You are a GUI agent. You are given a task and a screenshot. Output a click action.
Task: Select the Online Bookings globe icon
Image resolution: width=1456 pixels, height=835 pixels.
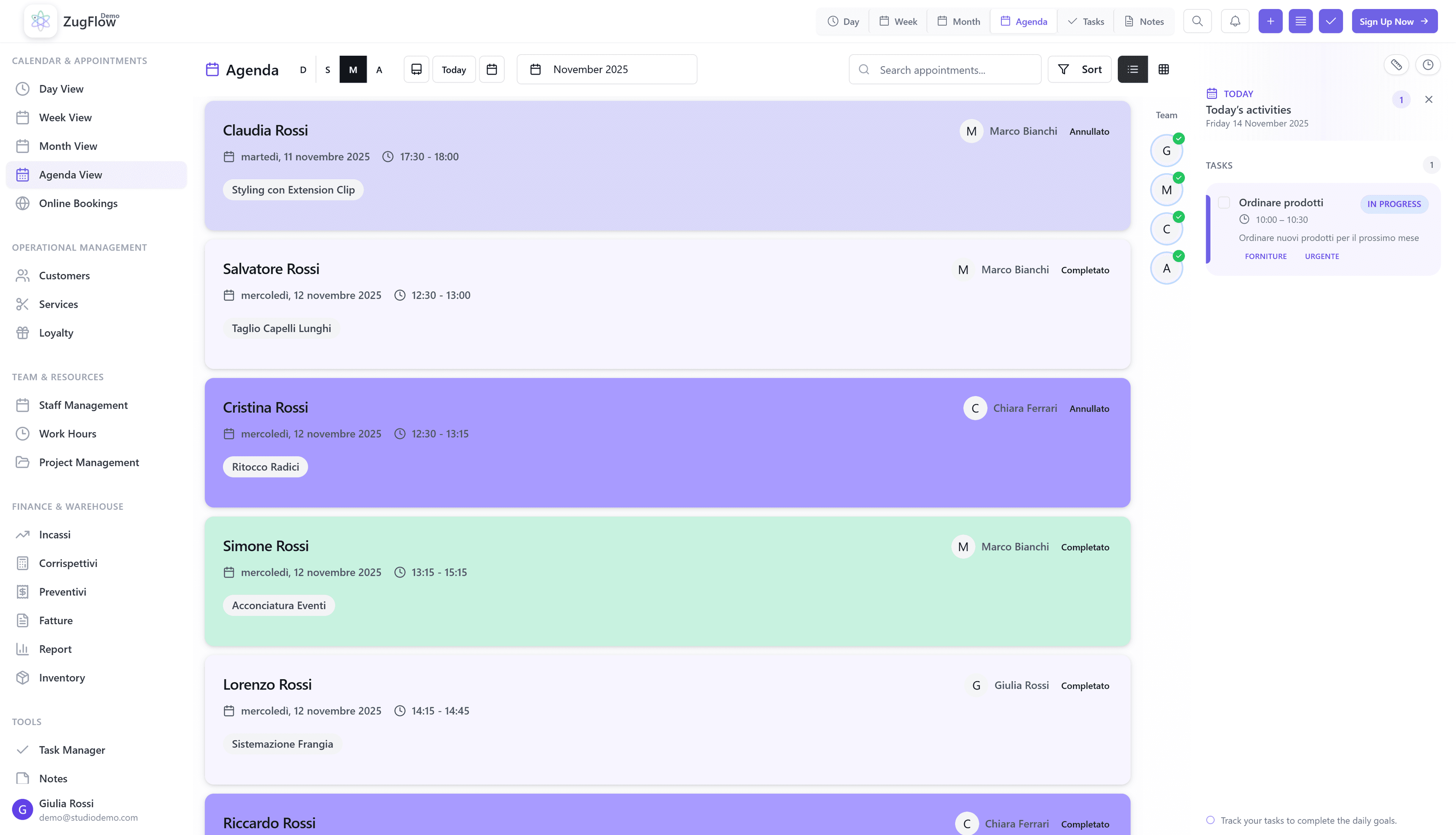click(x=23, y=203)
